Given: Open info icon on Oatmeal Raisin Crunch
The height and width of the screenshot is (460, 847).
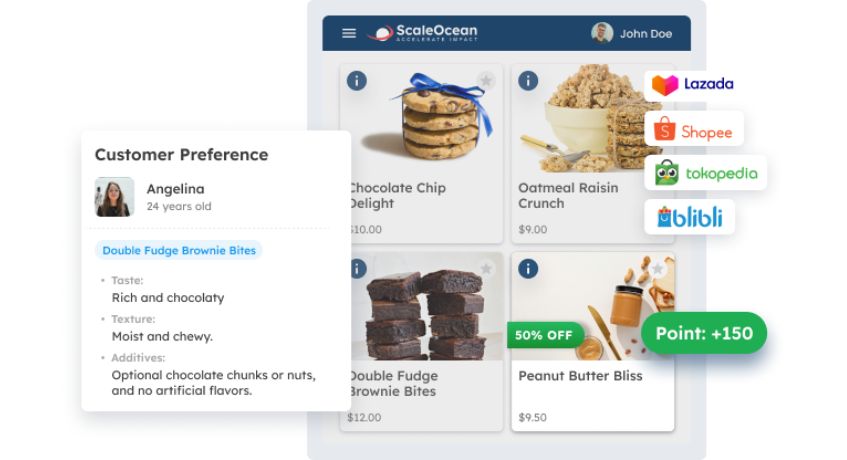Looking at the screenshot, I should [x=528, y=81].
